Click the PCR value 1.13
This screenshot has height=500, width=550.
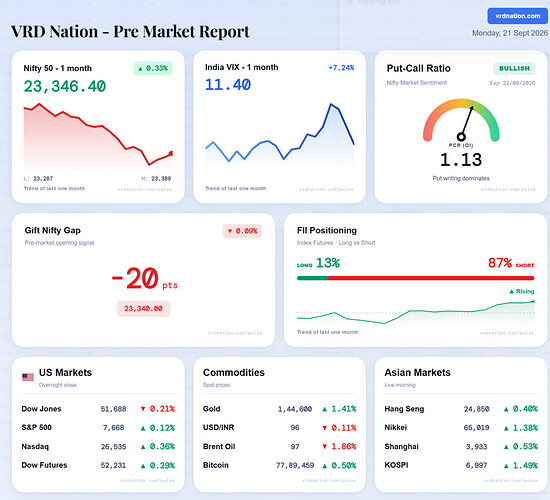461,160
